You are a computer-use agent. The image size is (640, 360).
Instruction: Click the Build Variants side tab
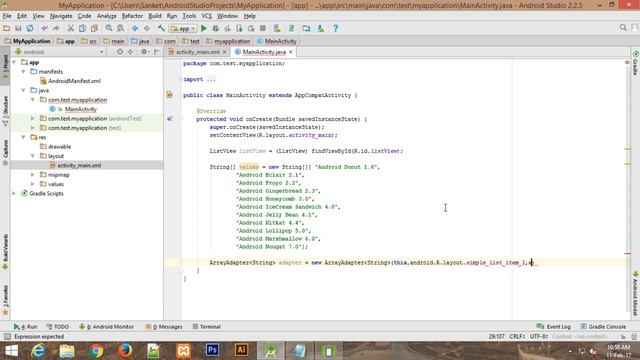pyautogui.click(x=5, y=251)
